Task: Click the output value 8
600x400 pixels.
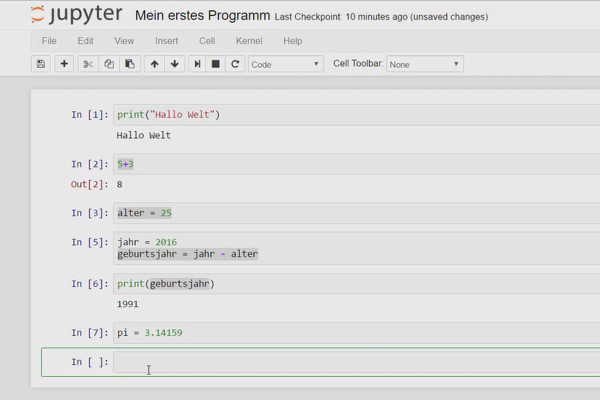Action: tap(119, 184)
